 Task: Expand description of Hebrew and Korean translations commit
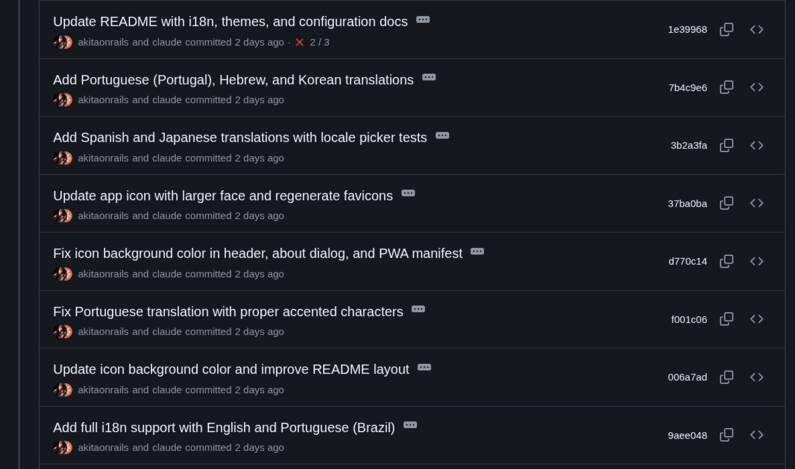pyautogui.click(x=429, y=77)
